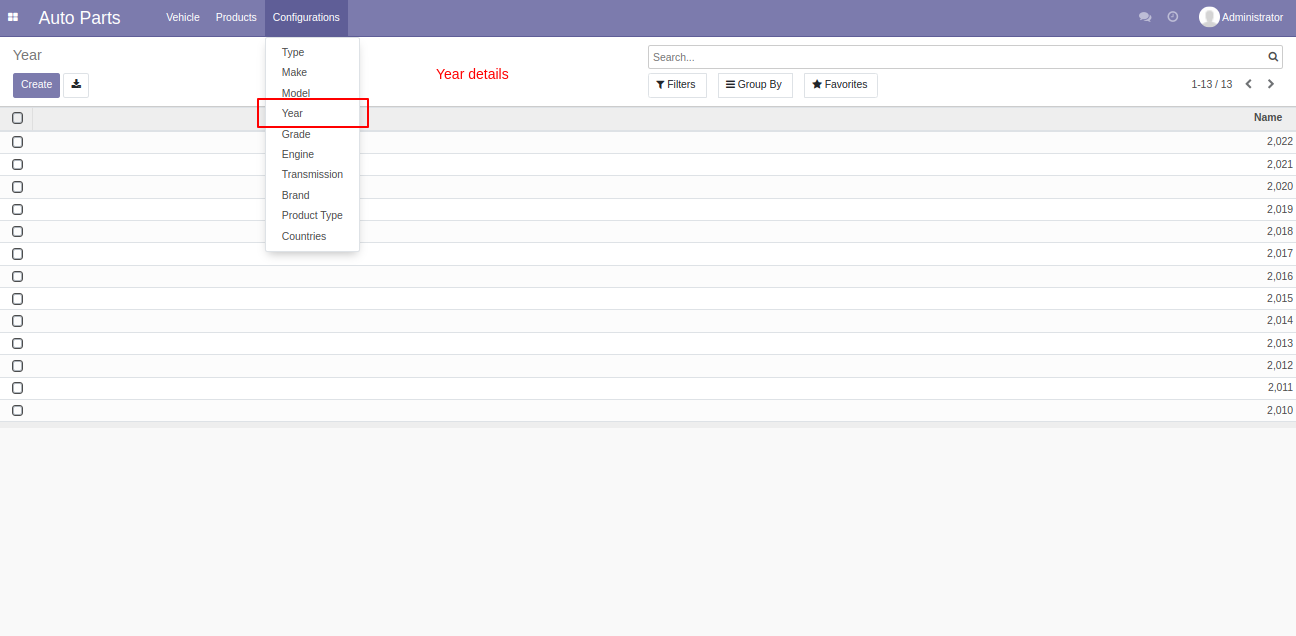Check the box for year 2,019
The width and height of the screenshot is (1296, 636).
tap(17, 209)
